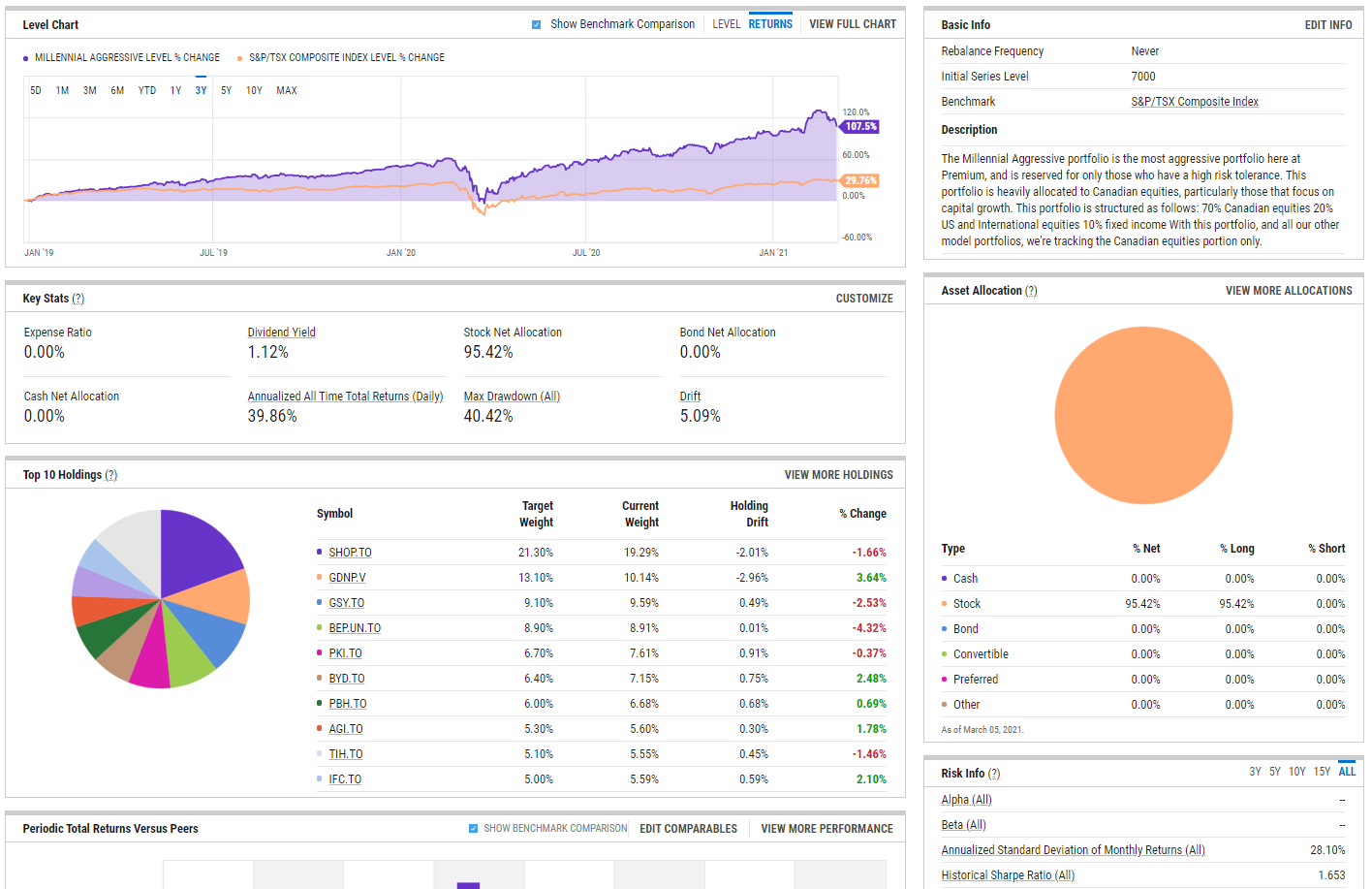Open the SHOP.TO holding link

coord(350,553)
